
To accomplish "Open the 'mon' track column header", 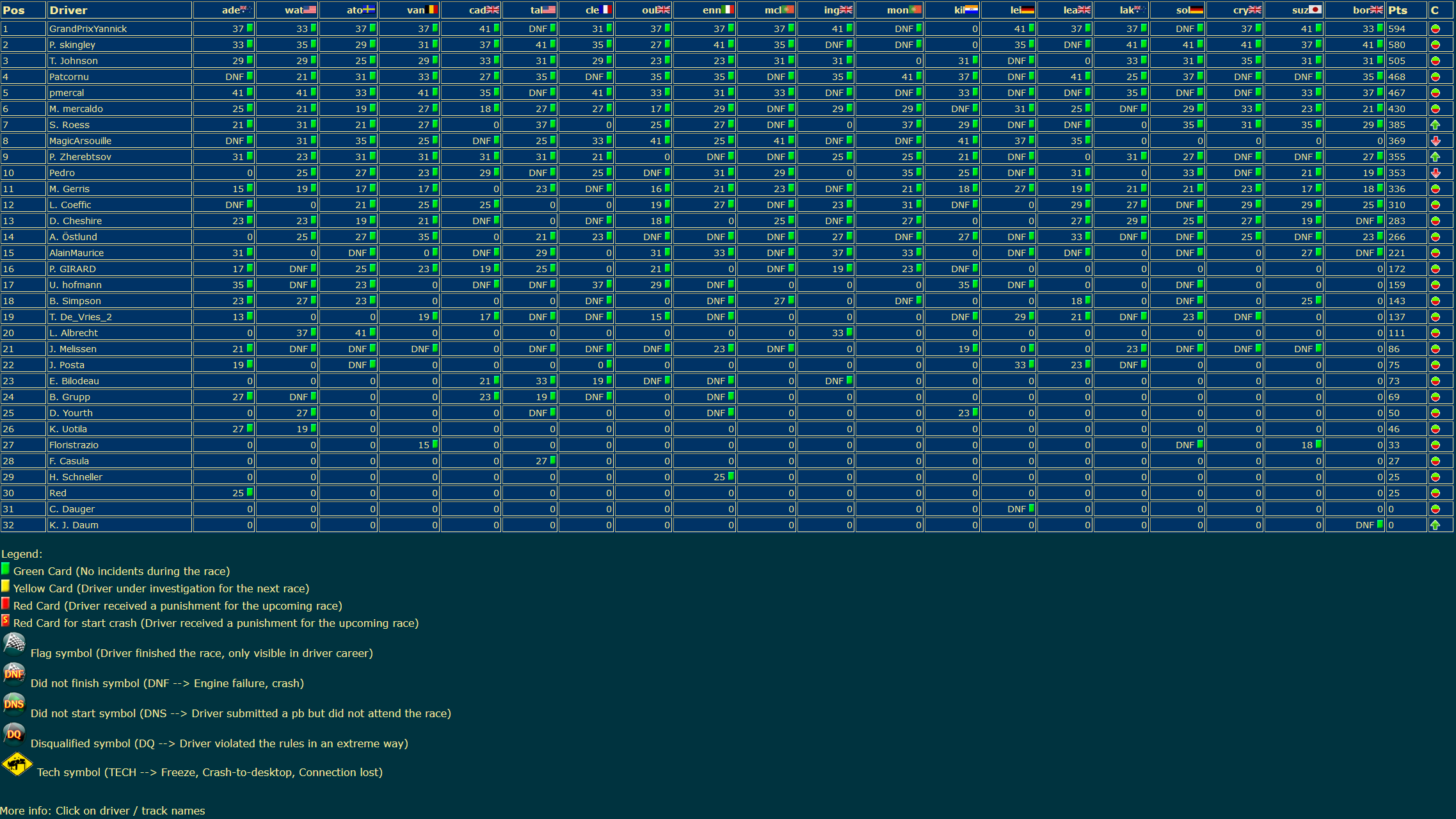I will point(897,10).
